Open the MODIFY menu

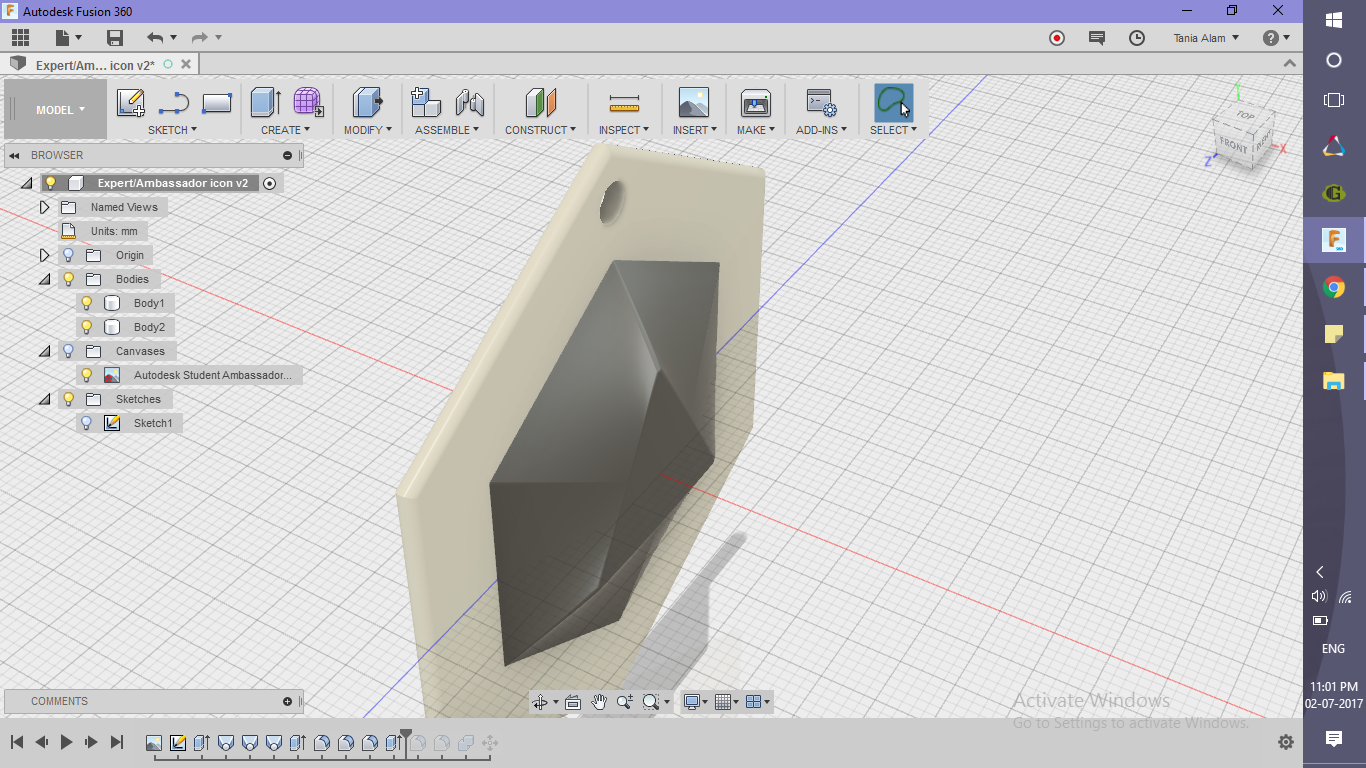coord(368,130)
